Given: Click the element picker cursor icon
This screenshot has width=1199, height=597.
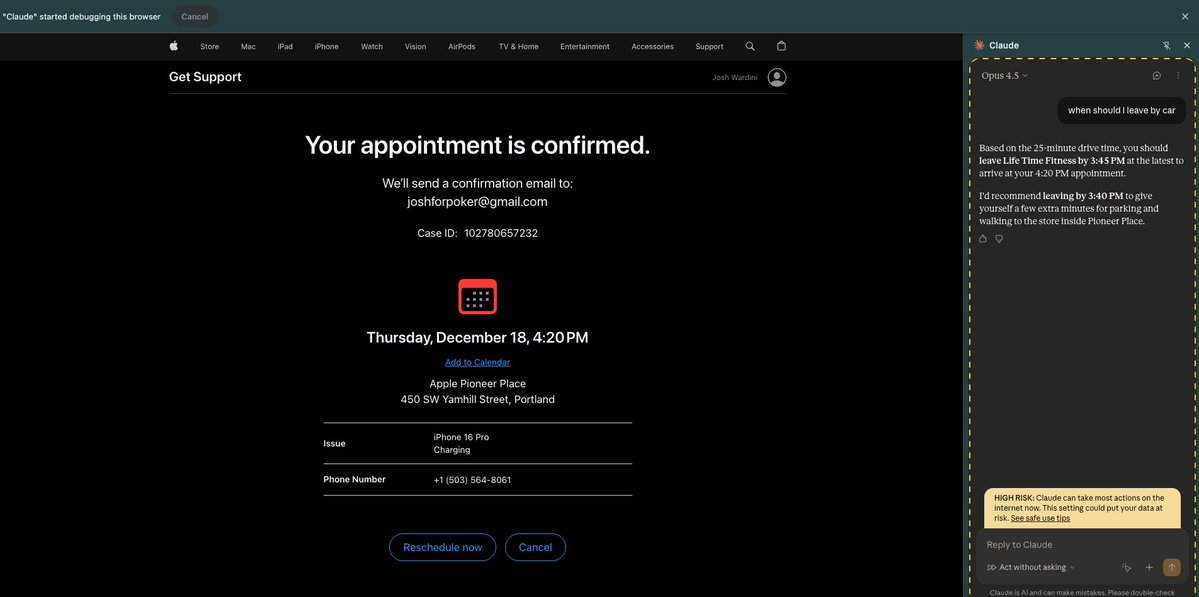Looking at the screenshot, I should click(1126, 567).
